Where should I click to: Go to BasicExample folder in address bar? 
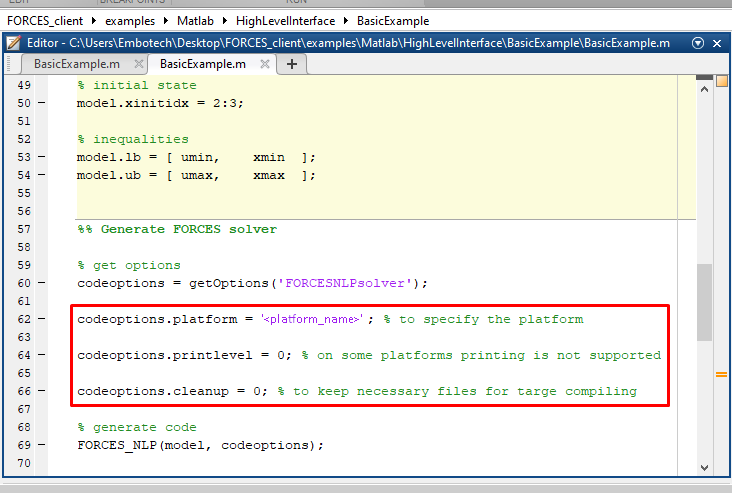(393, 20)
